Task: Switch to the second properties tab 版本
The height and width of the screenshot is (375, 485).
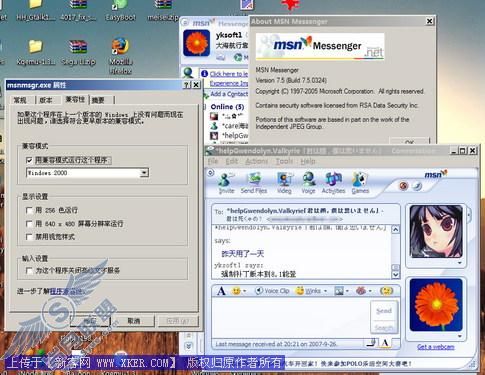Action: 46,100
